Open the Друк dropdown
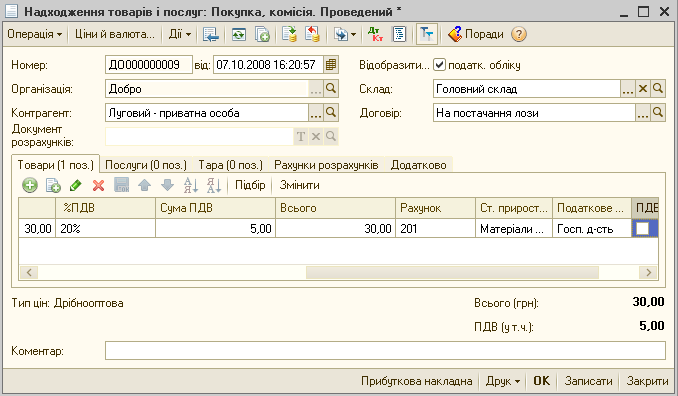This screenshot has width=678, height=396. (502, 381)
